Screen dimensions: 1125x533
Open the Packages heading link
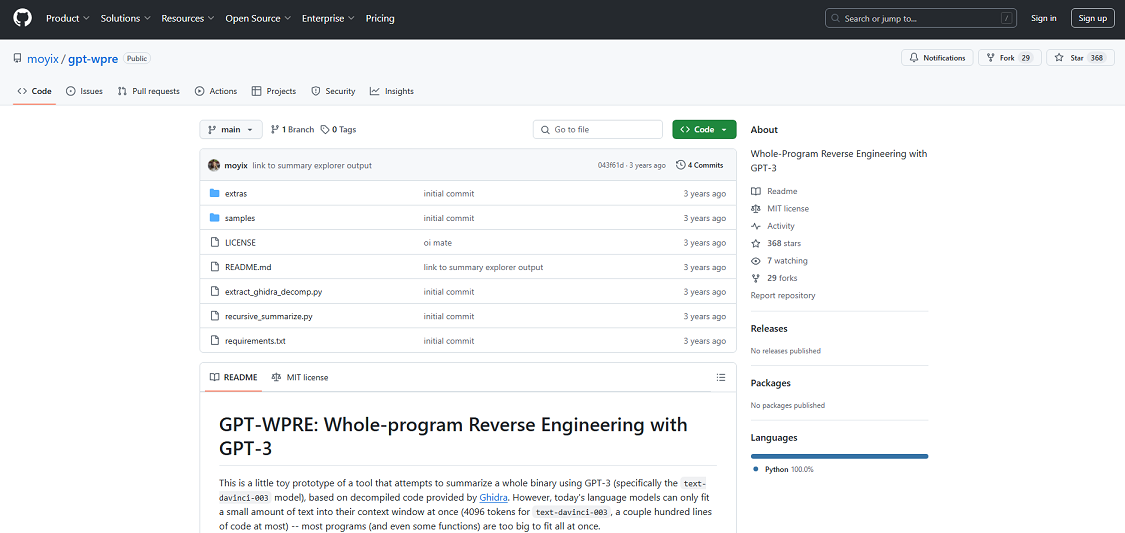coord(771,383)
